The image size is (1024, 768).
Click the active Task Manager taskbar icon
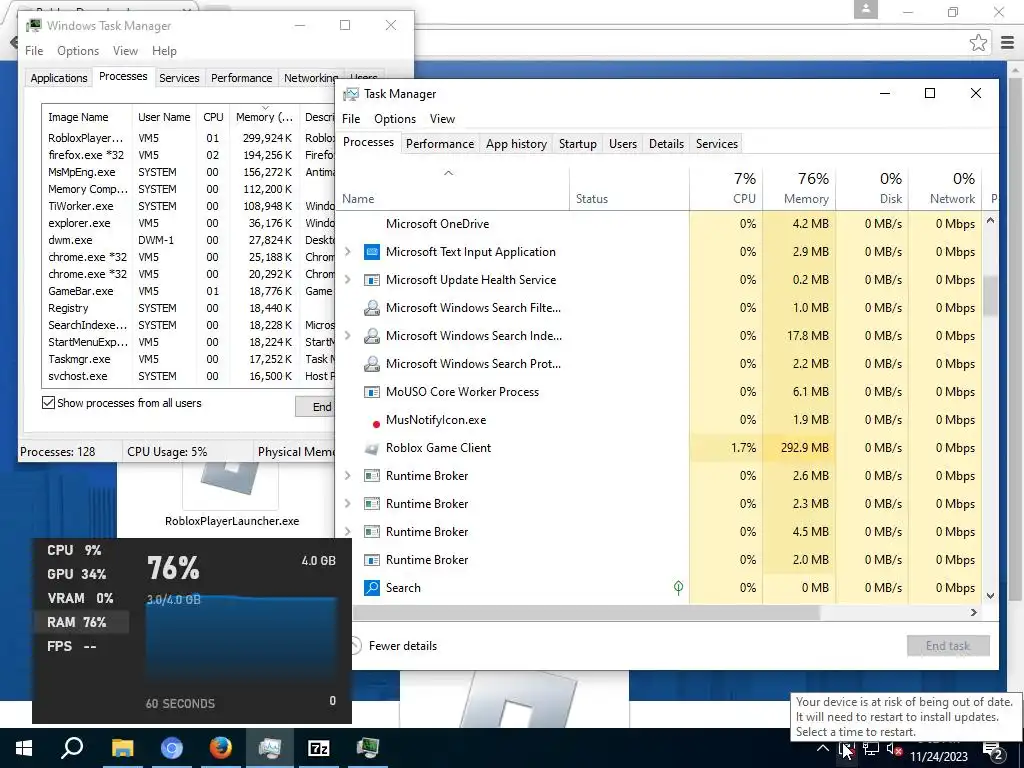click(x=270, y=748)
